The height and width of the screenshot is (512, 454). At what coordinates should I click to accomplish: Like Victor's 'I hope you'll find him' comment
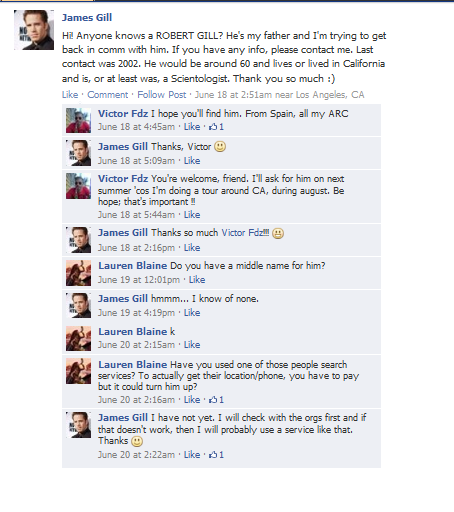[x=192, y=127]
